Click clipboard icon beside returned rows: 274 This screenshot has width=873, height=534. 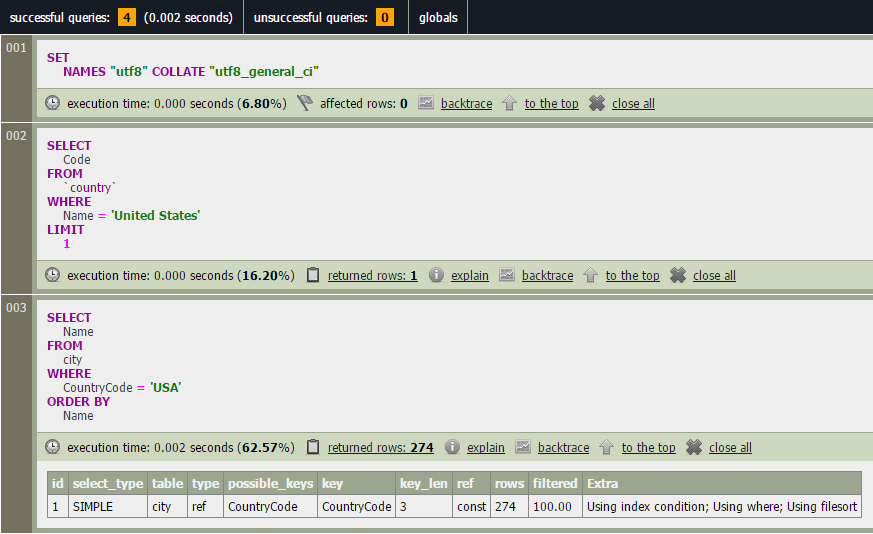[313, 447]
